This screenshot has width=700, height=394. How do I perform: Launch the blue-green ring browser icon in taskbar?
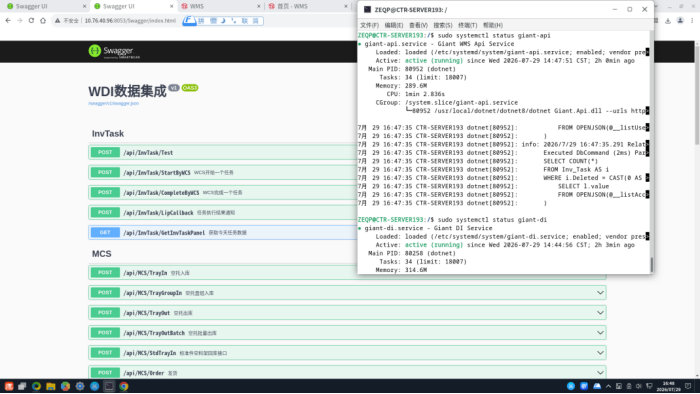(36, 386)
